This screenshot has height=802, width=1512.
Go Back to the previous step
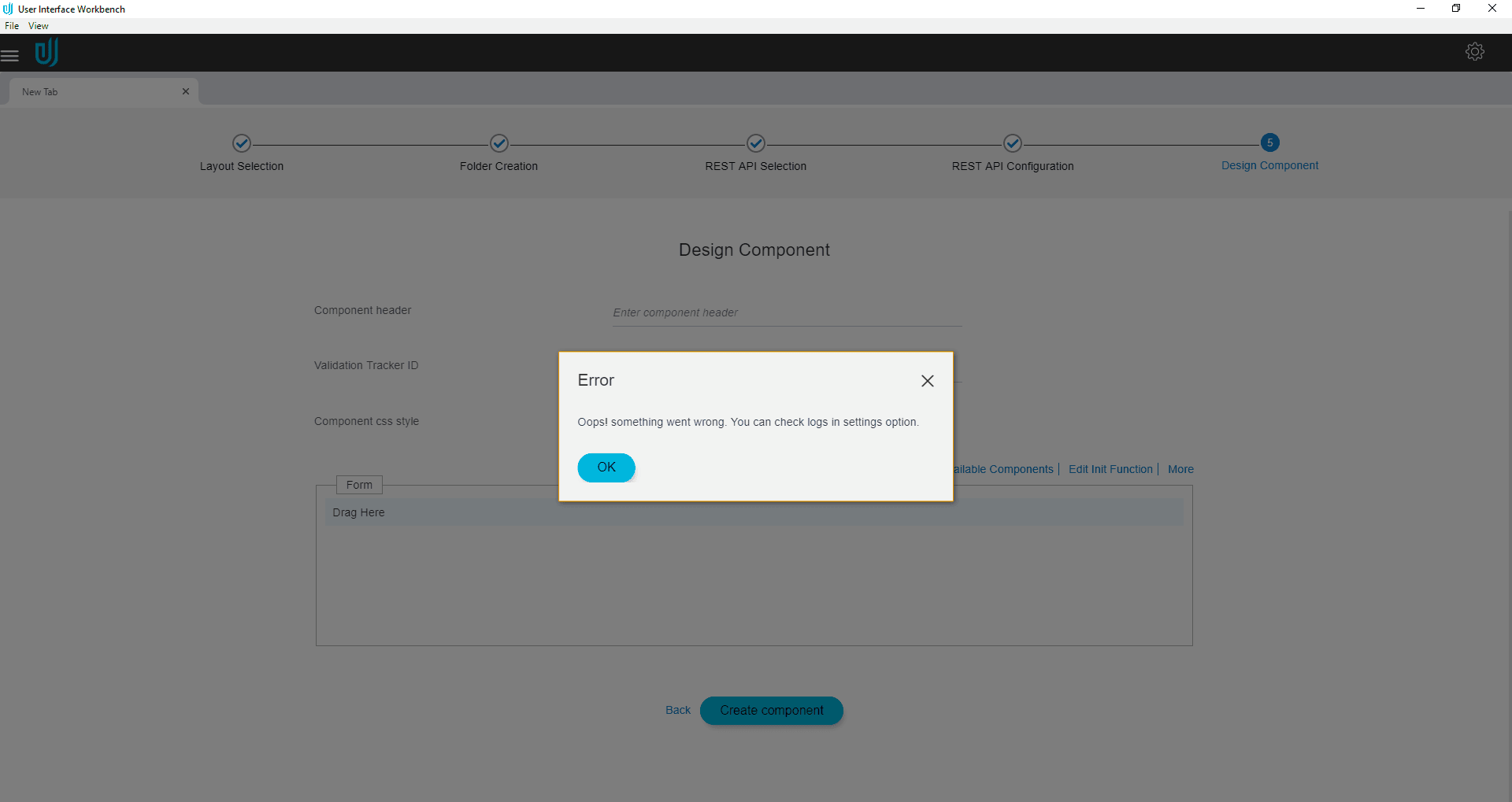point(677,710)
